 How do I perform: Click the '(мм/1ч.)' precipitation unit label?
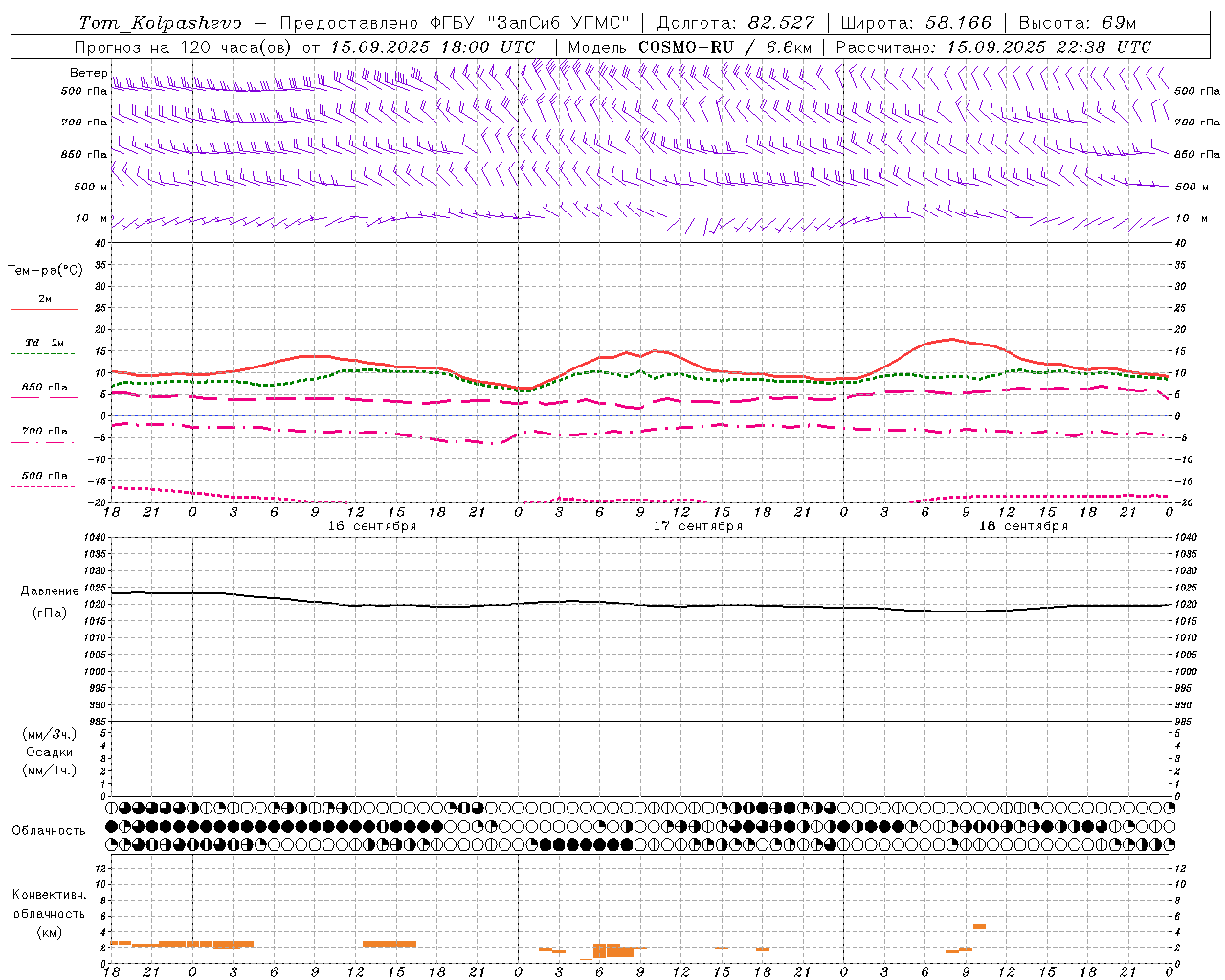click(50, 770)
